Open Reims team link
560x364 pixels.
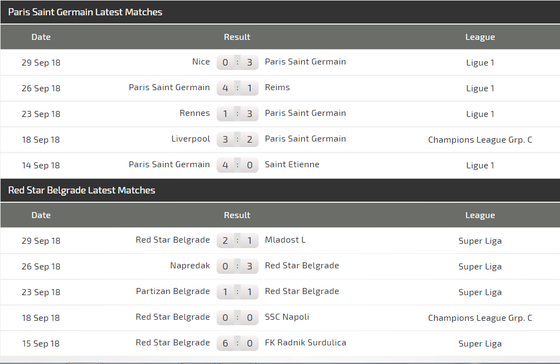click(x=277, y=88)
